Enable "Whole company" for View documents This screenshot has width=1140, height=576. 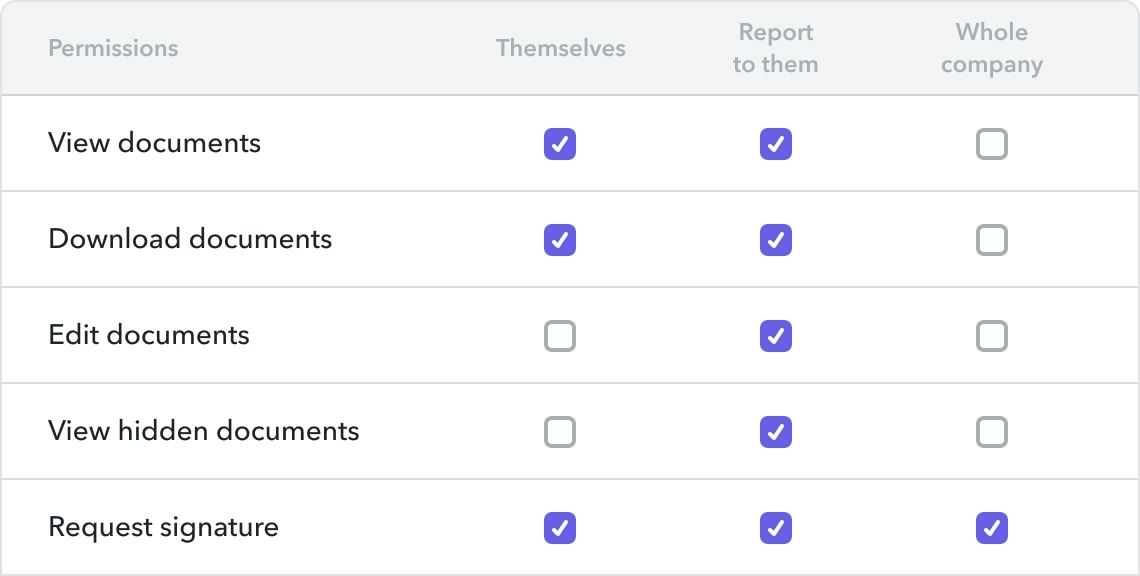click(x=991, y=144)
